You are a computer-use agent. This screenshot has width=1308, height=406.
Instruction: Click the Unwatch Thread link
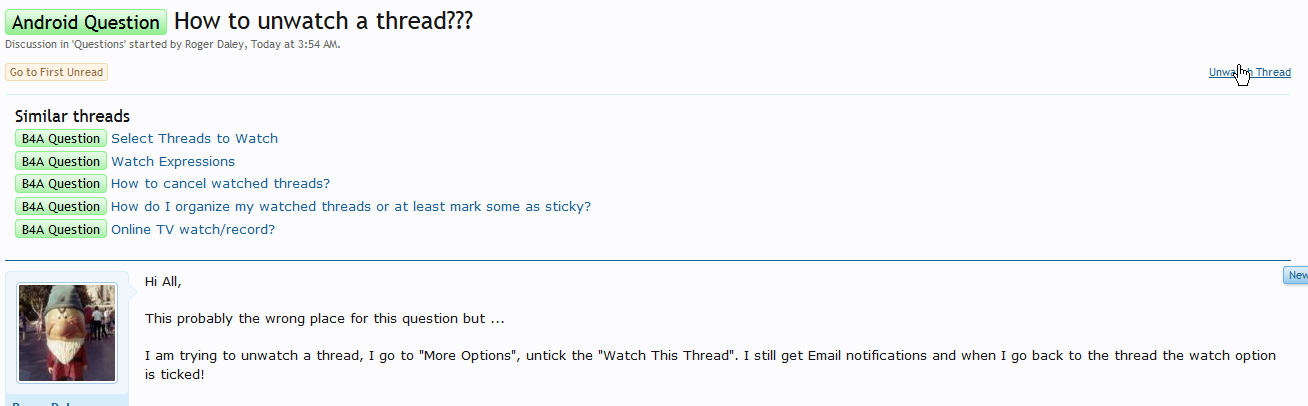[x=1249, y=72]
